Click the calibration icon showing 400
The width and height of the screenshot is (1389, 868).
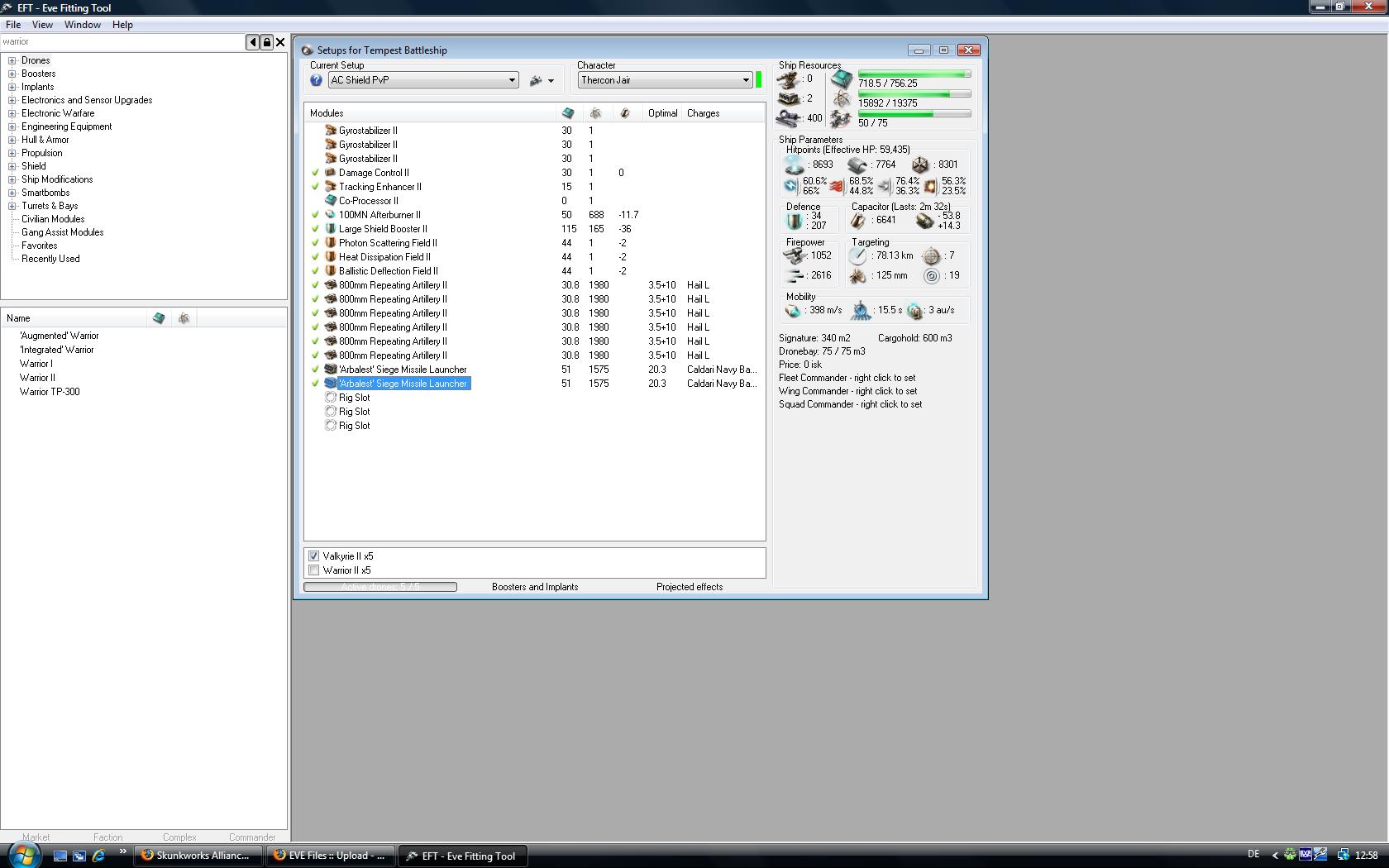tap(788, 119)
